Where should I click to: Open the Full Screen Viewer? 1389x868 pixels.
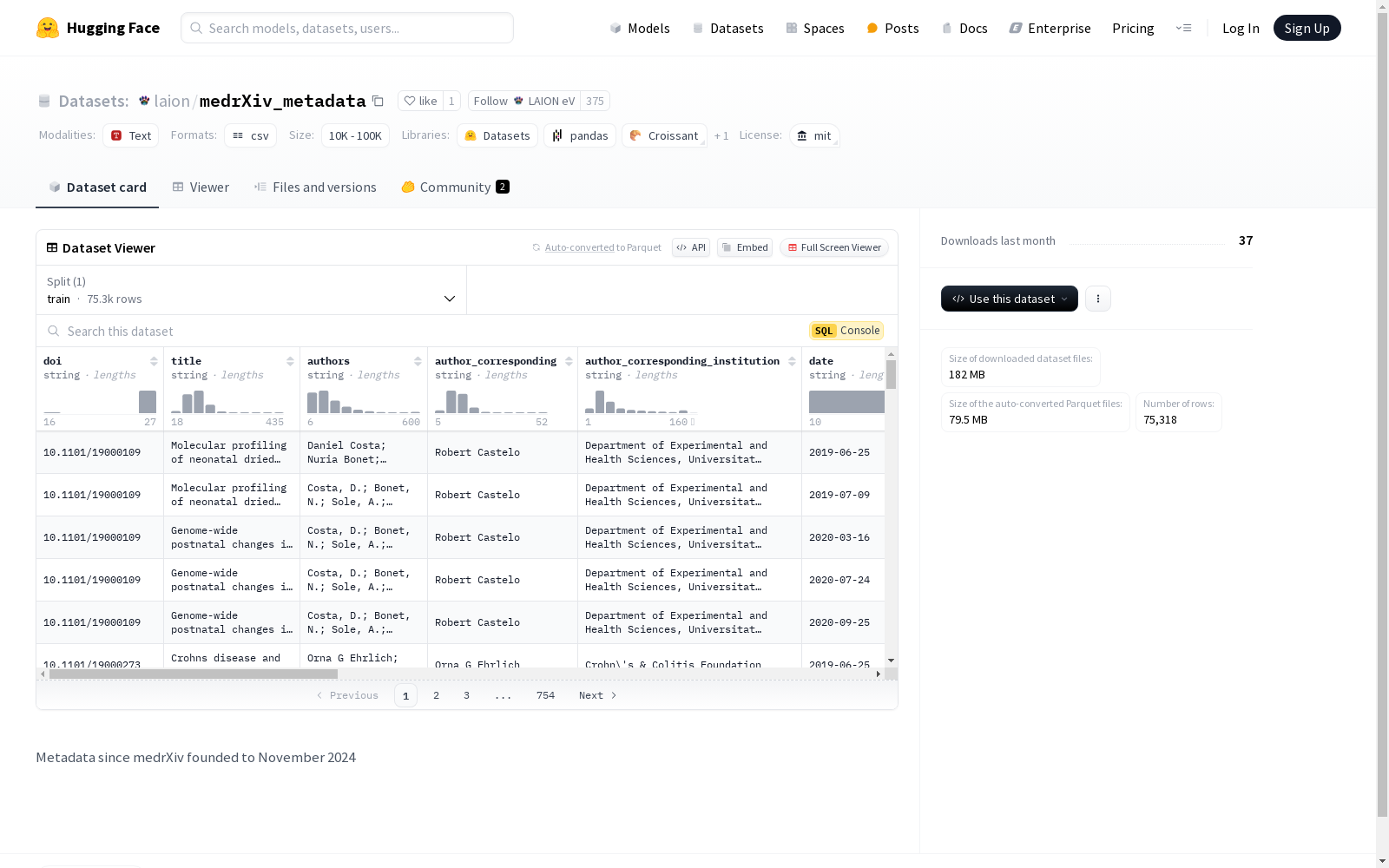pos(834,247)
